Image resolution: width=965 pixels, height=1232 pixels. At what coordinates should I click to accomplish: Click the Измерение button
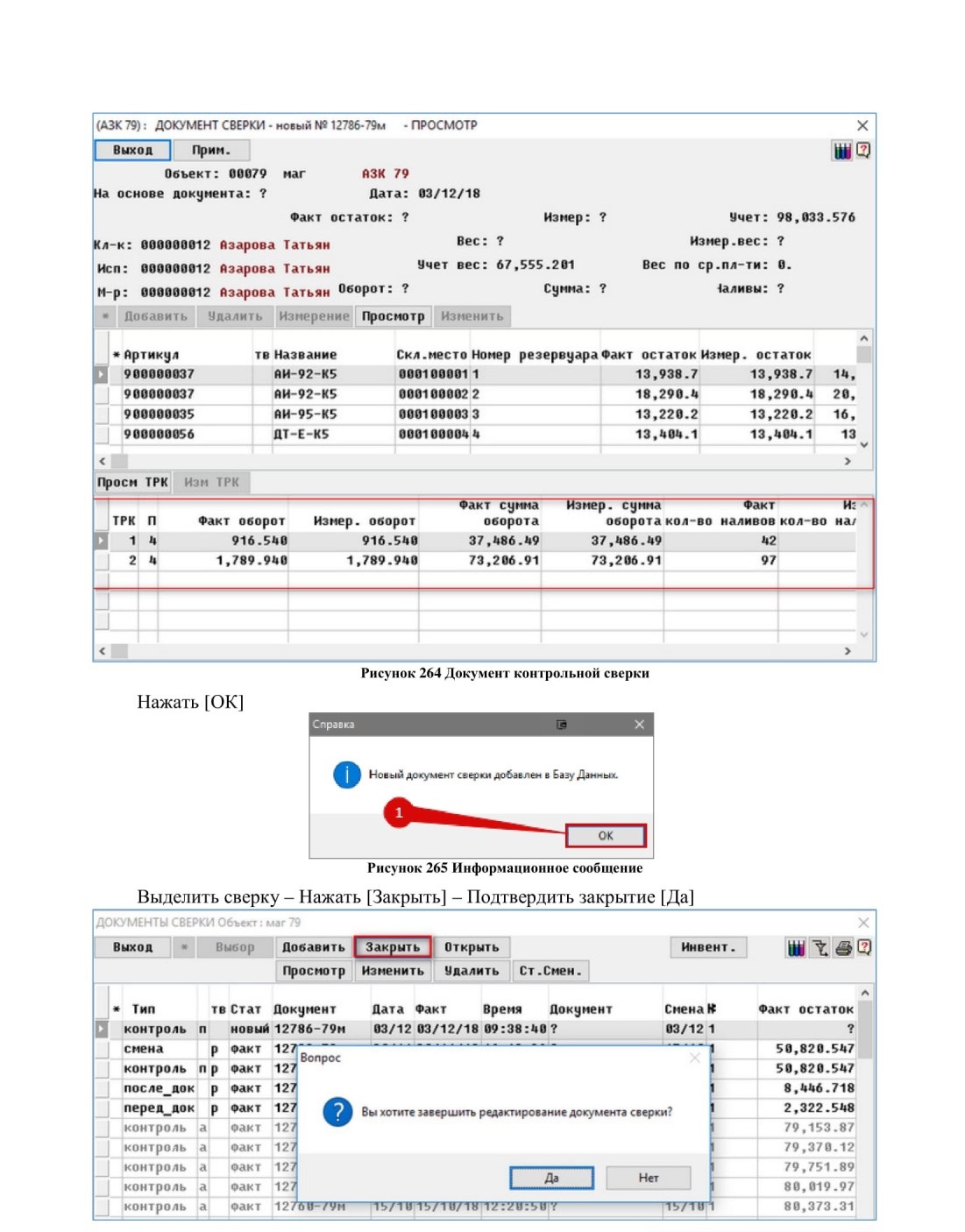pyautogui.click(x=314, y=316)
